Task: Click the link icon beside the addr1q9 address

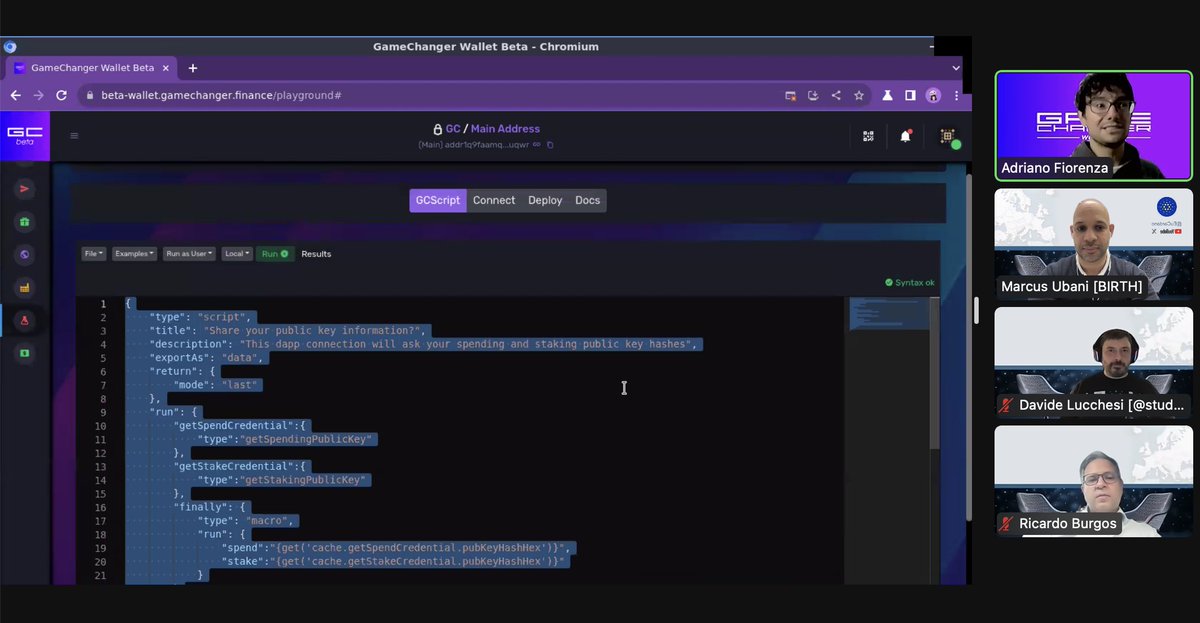Action: (x=536, y=145)
